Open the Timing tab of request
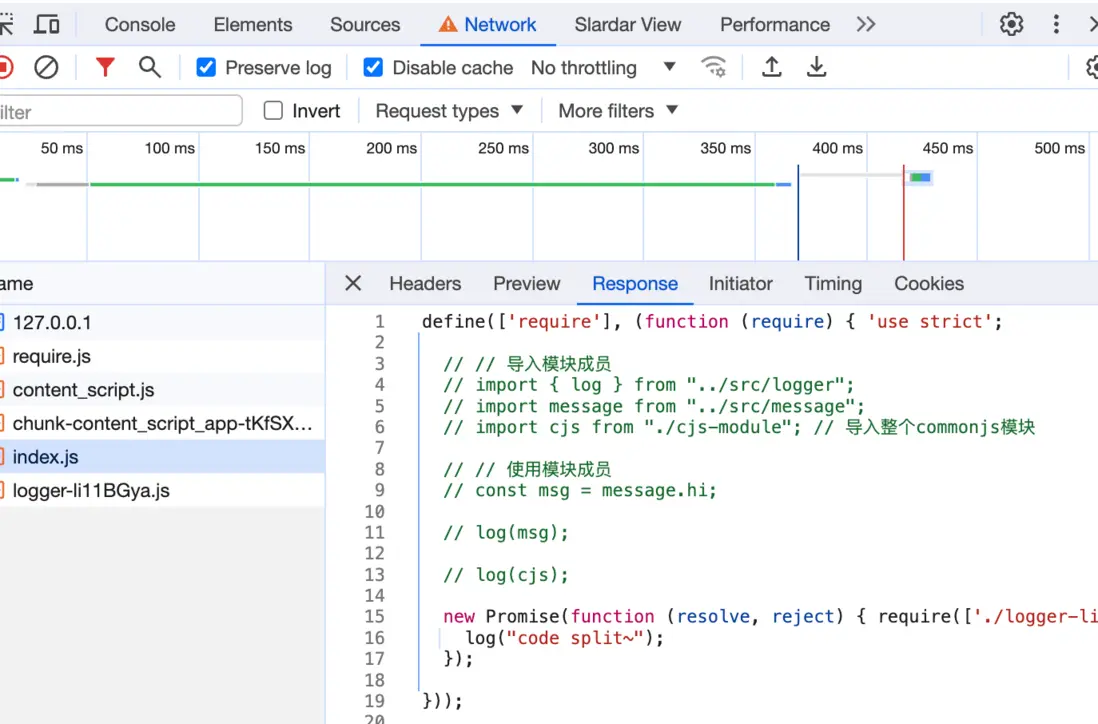This screenshot has width=1098, height=724. 832,284
